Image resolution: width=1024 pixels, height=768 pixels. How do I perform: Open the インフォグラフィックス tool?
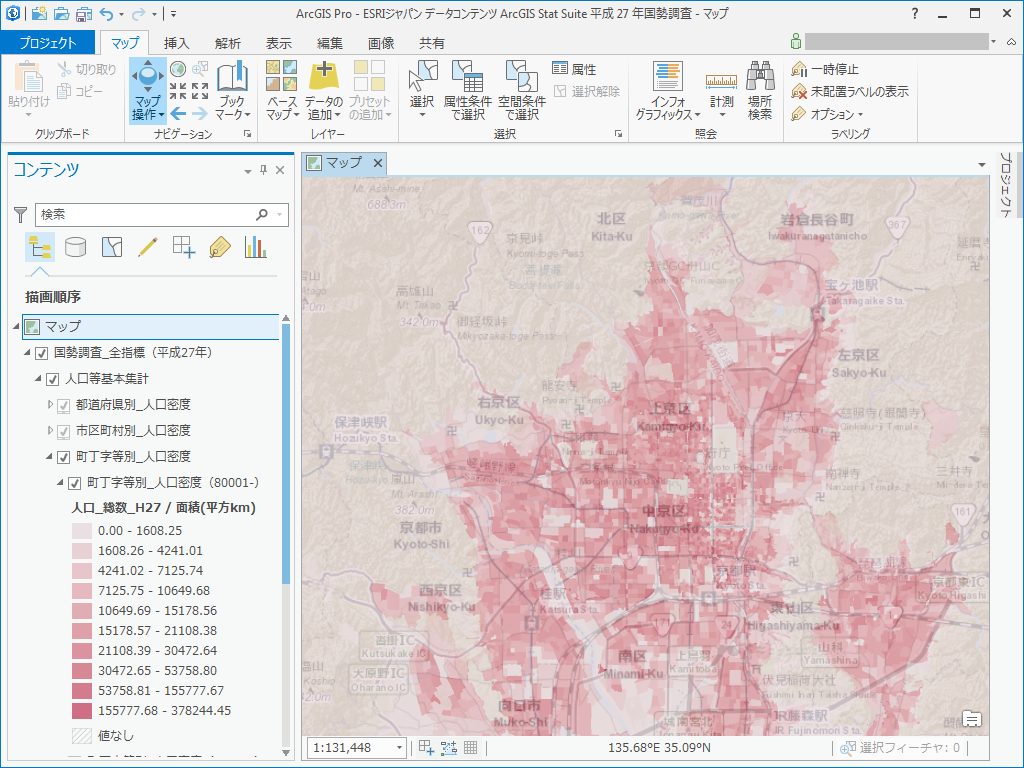click(667, 90)
